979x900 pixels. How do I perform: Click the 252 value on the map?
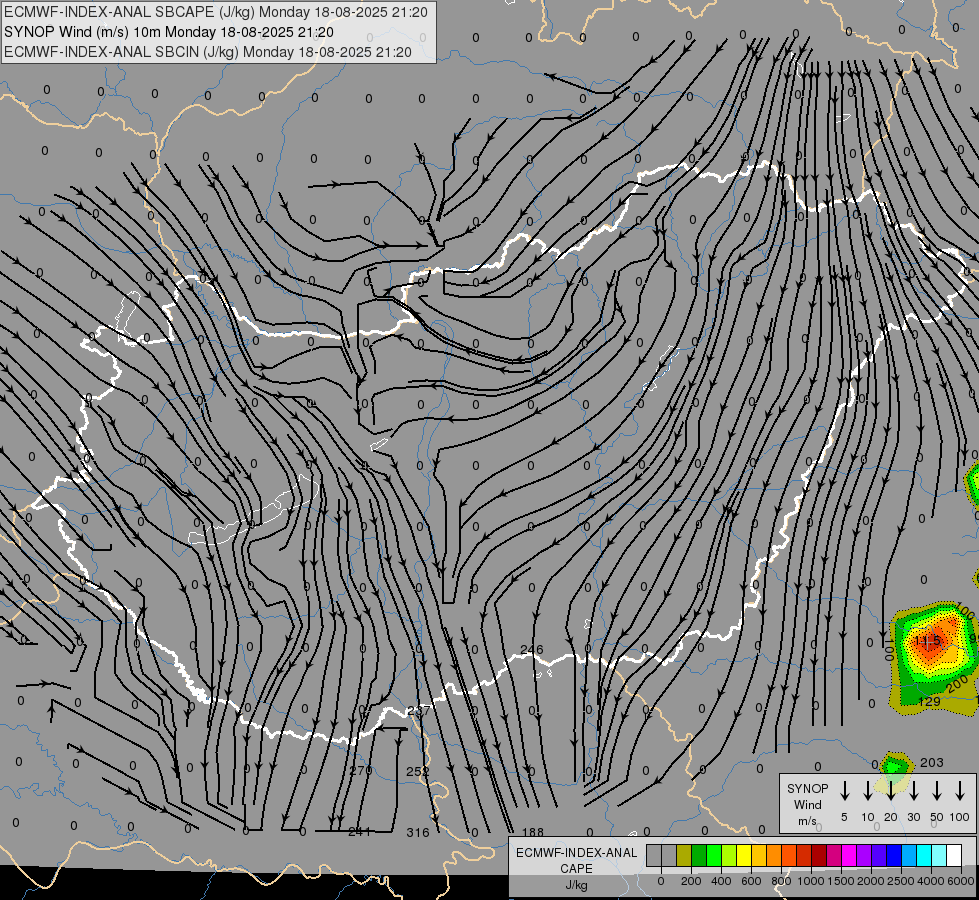(418, 771)
